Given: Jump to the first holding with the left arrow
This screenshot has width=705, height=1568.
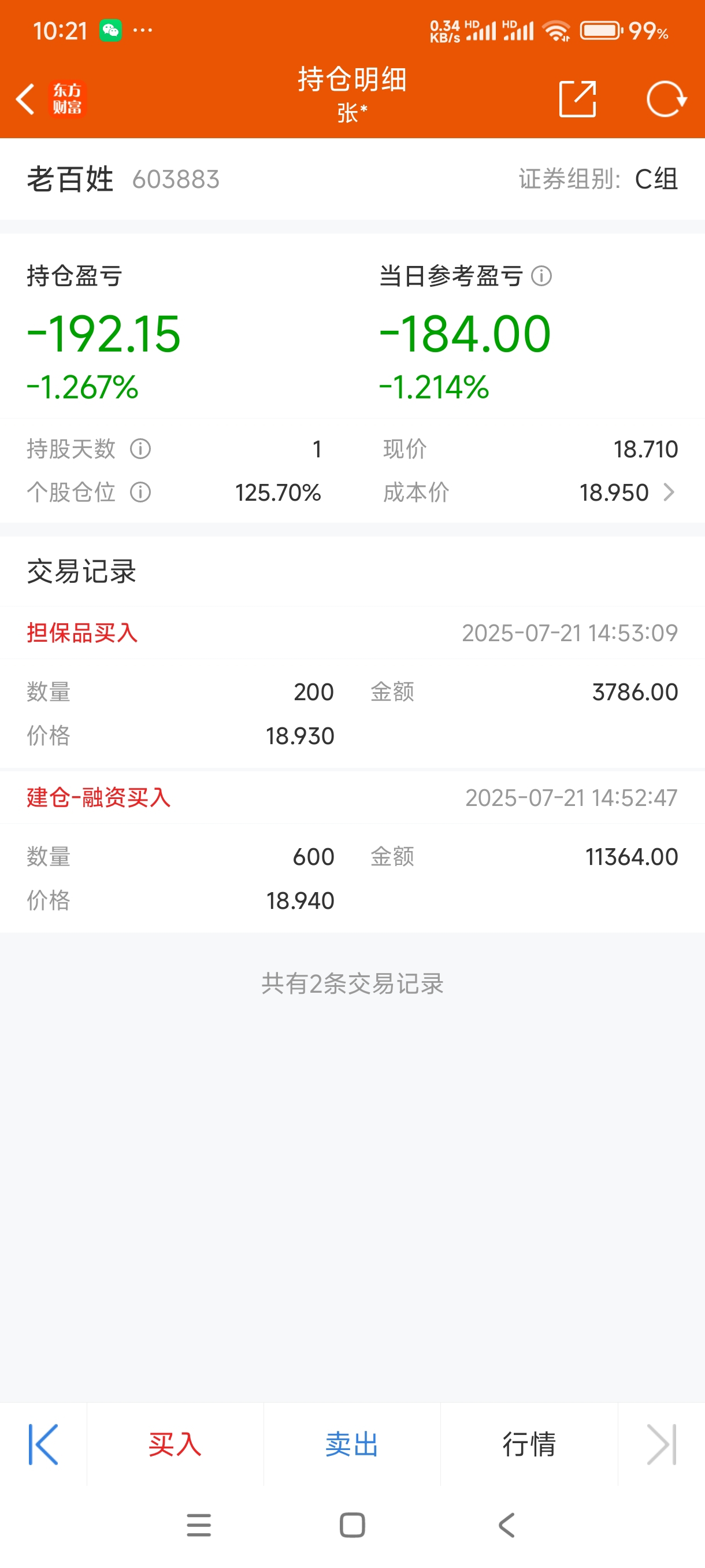Looking at the screenshot, I should [43, 1444].
